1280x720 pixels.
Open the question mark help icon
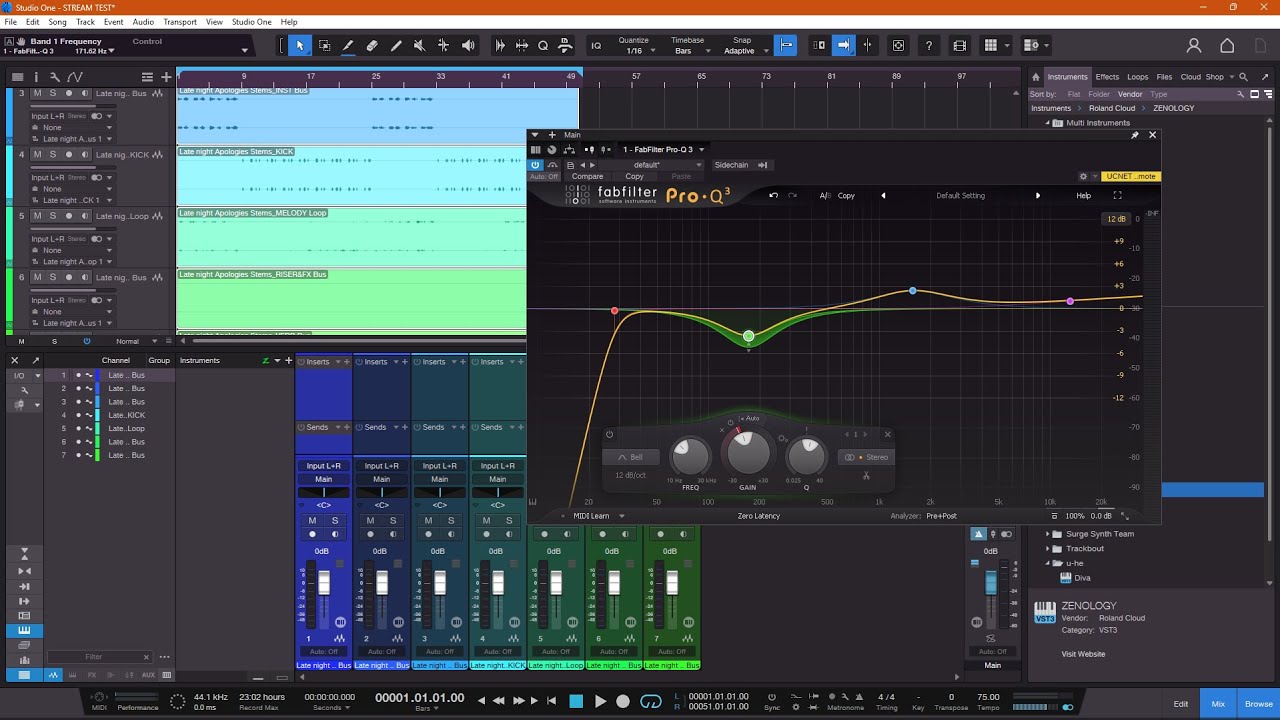pyautogui.click(x=929, y=45)
